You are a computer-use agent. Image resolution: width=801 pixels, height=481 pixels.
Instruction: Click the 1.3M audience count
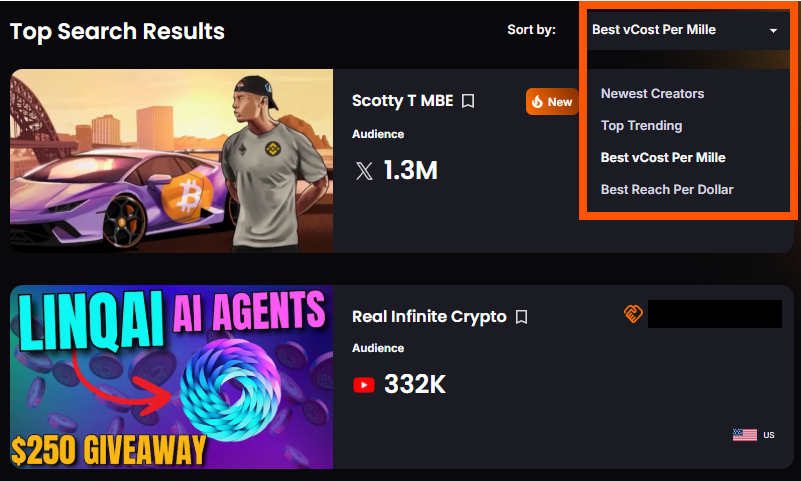tap(410, 171)
